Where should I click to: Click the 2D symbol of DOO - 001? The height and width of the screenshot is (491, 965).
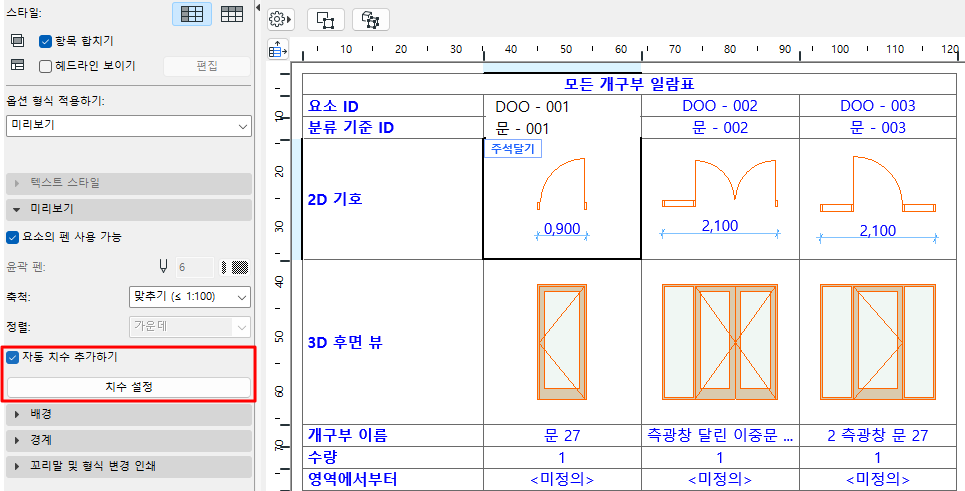click(562, 184)
